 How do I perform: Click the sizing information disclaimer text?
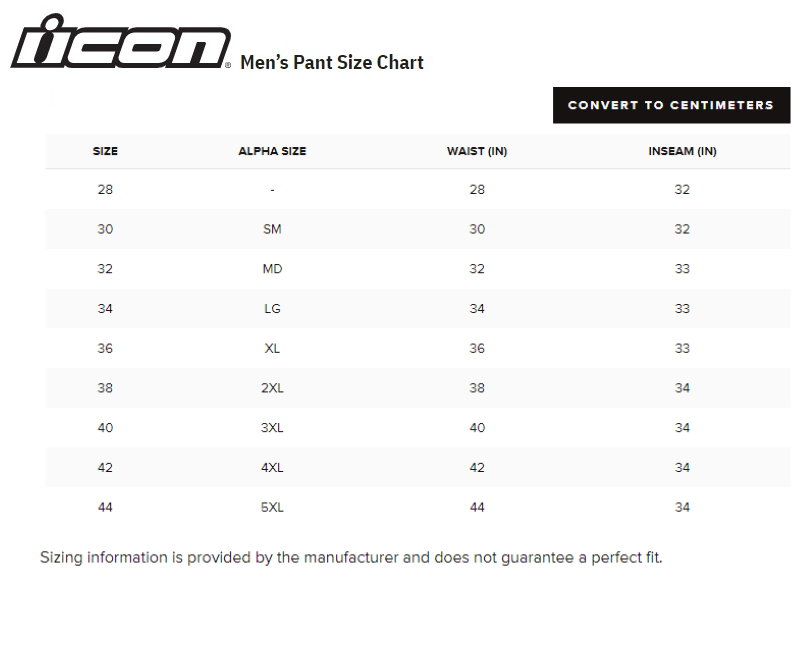[x=351, y=557]
